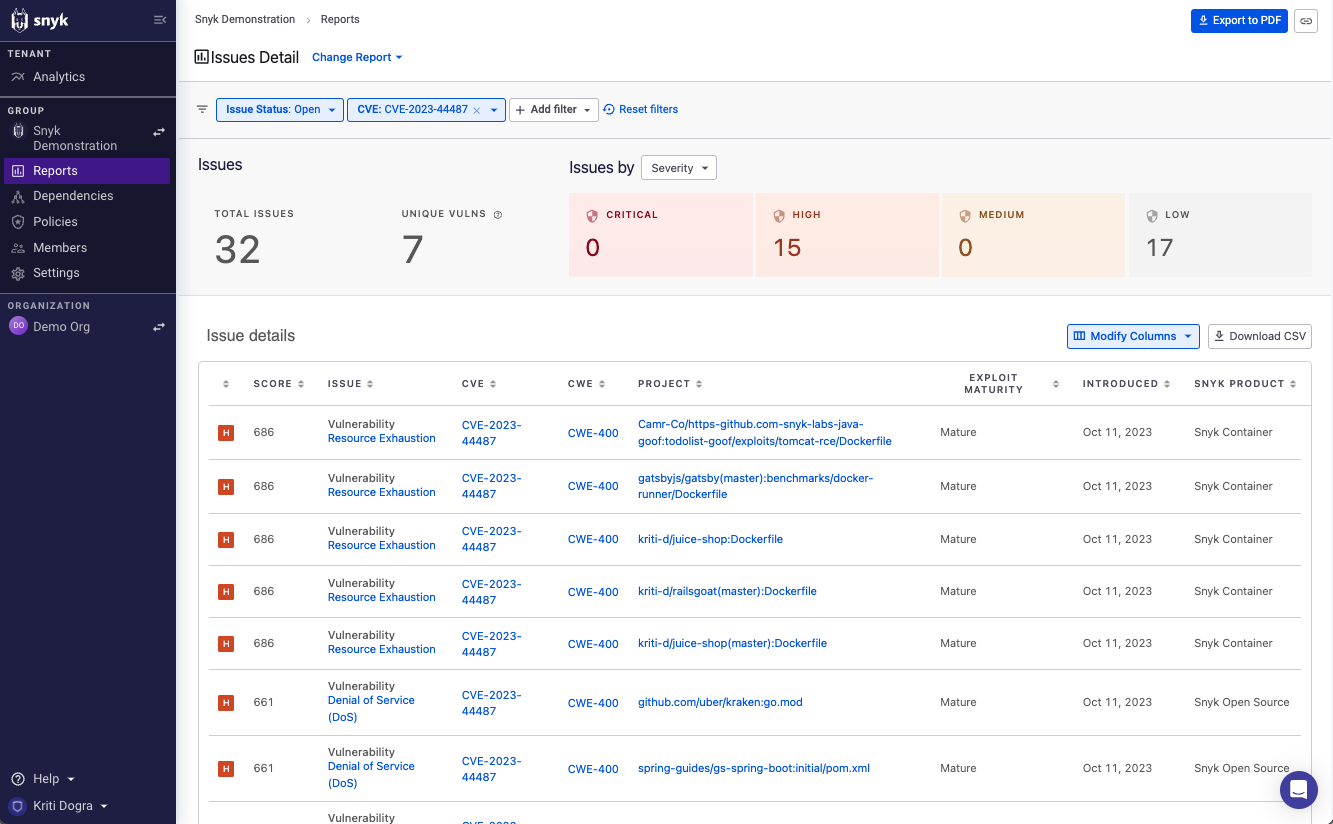Click the filter lines icon before Issue Status
This screenshot has width=1333, height=824.
[x=202, y=109]
